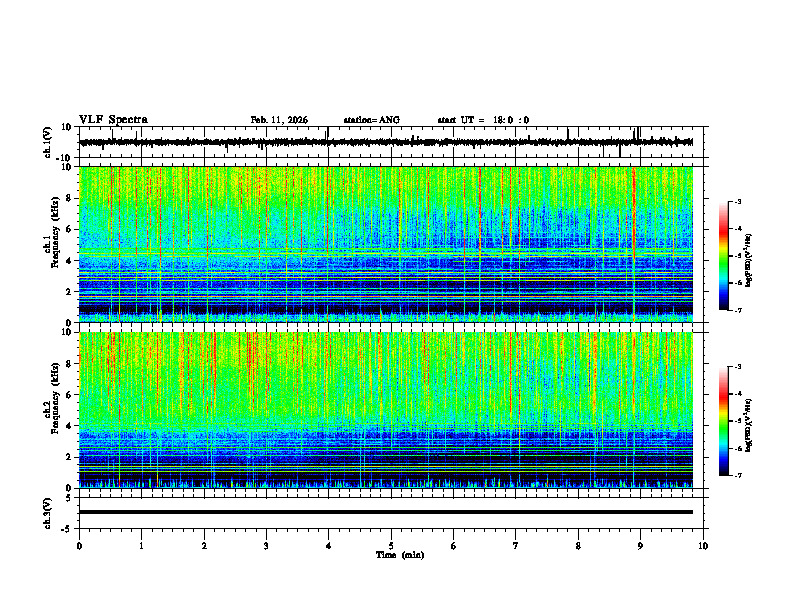Click the "8" kHz tick on ch.1 spectrogram
The image size is (792, 612).
[x=69, y=198]
